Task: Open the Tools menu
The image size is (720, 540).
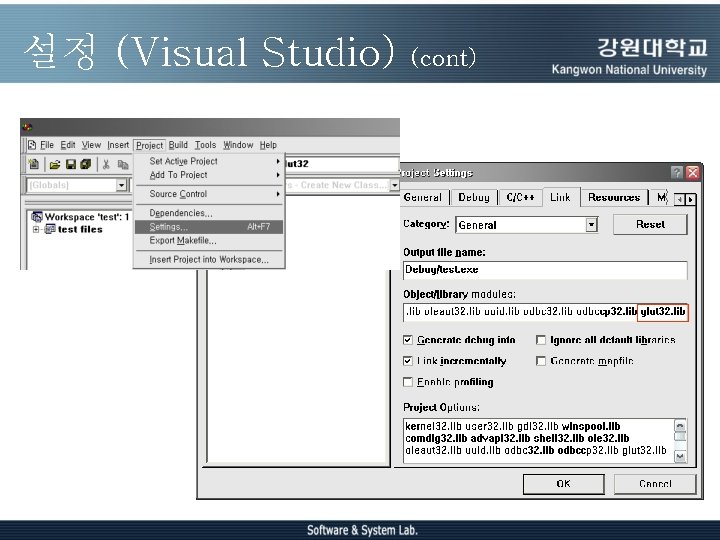Action: 205,145
